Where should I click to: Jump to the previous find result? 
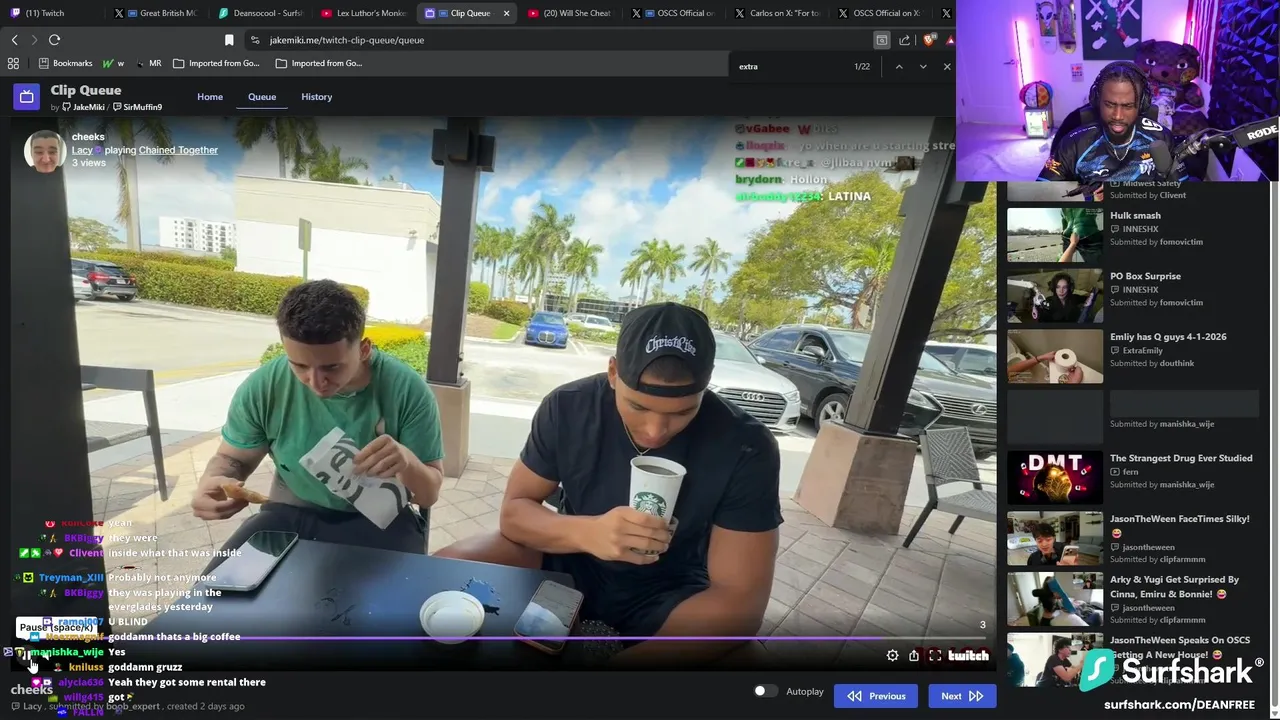pyautogui.click(x=898, y=66)
